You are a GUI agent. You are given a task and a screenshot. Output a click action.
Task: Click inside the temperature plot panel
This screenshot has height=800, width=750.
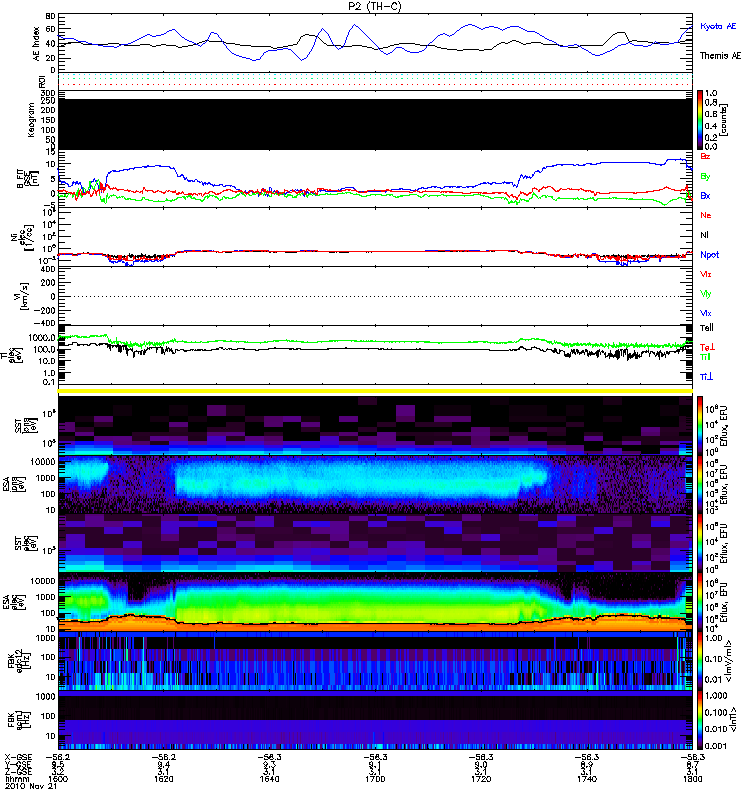point(376,355)
